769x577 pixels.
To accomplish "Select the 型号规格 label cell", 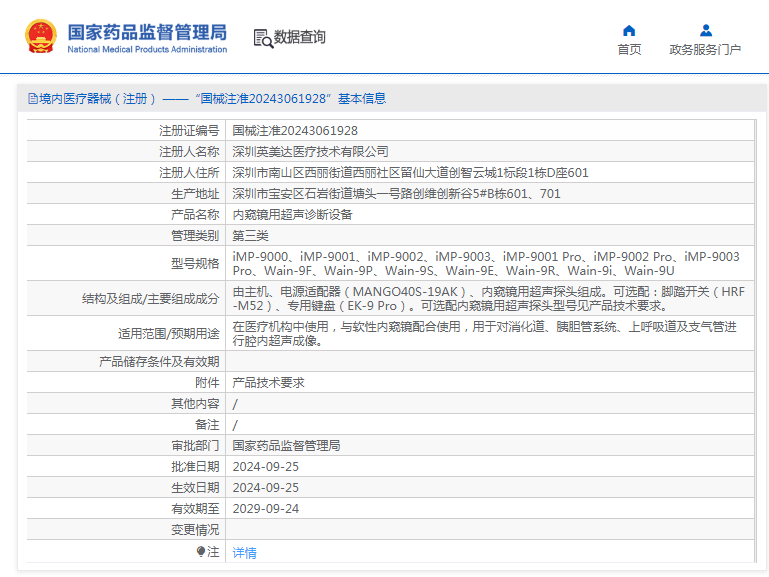I will (126, 264).
